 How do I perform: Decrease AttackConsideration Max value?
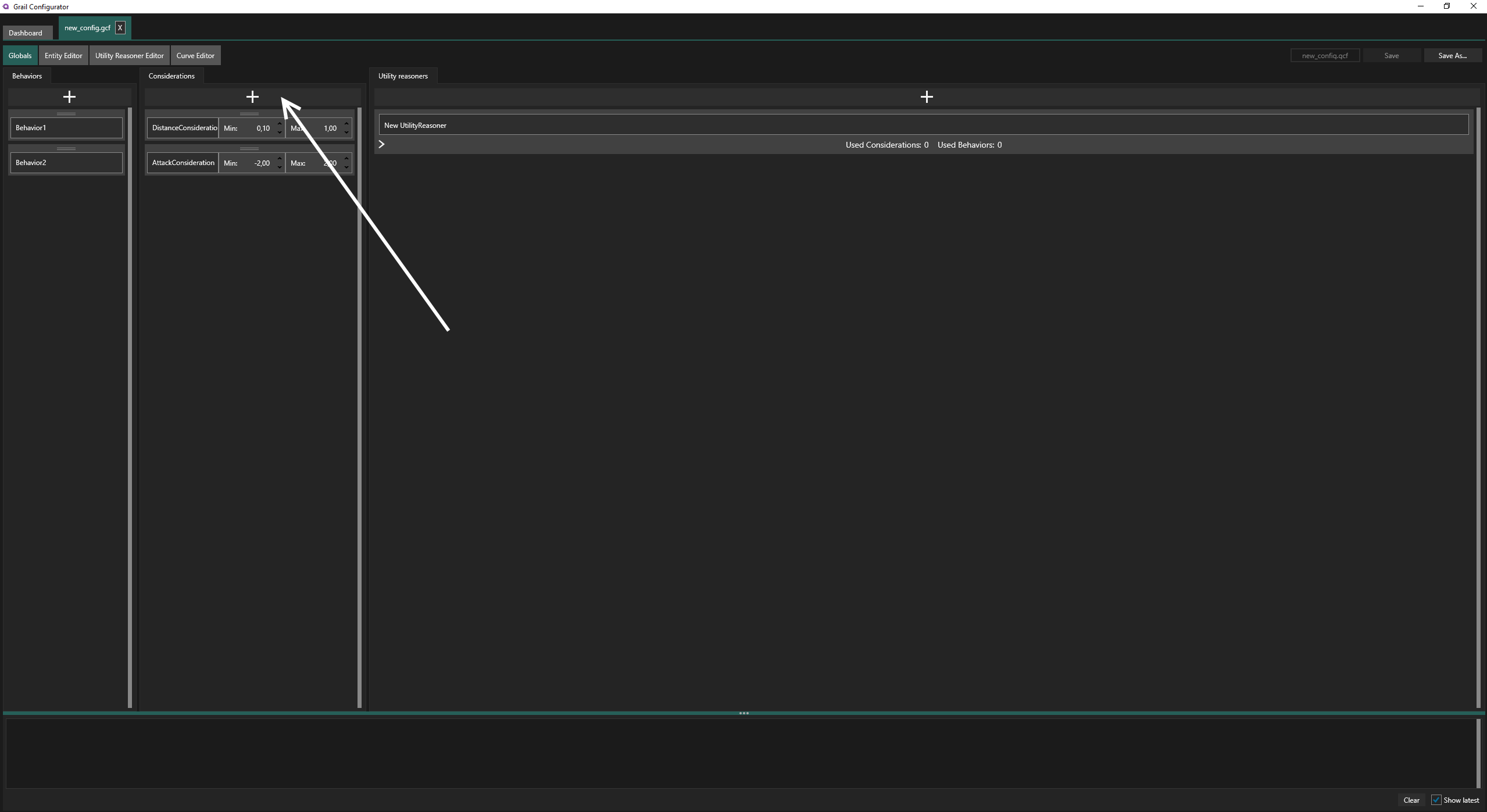click(346, 167)
